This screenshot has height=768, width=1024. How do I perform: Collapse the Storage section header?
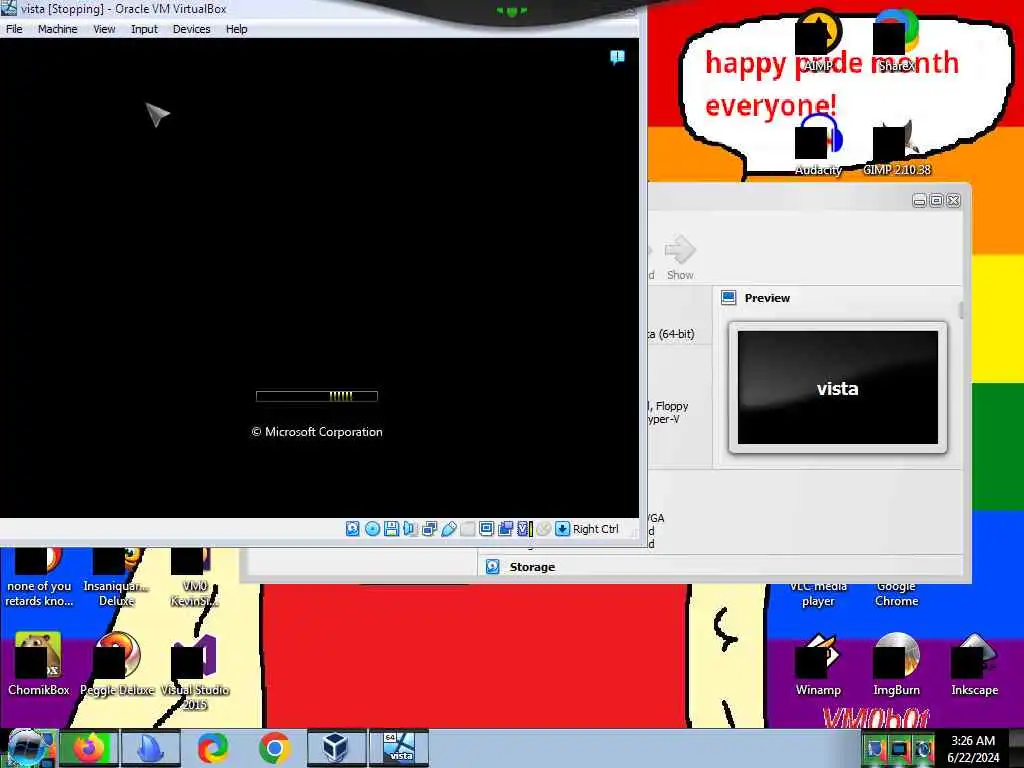[x=532, y=567]
